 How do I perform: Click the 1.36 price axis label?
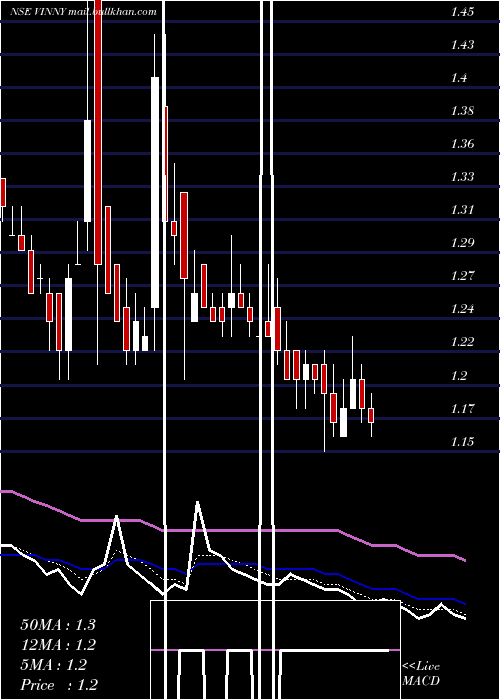click(462, 144)
